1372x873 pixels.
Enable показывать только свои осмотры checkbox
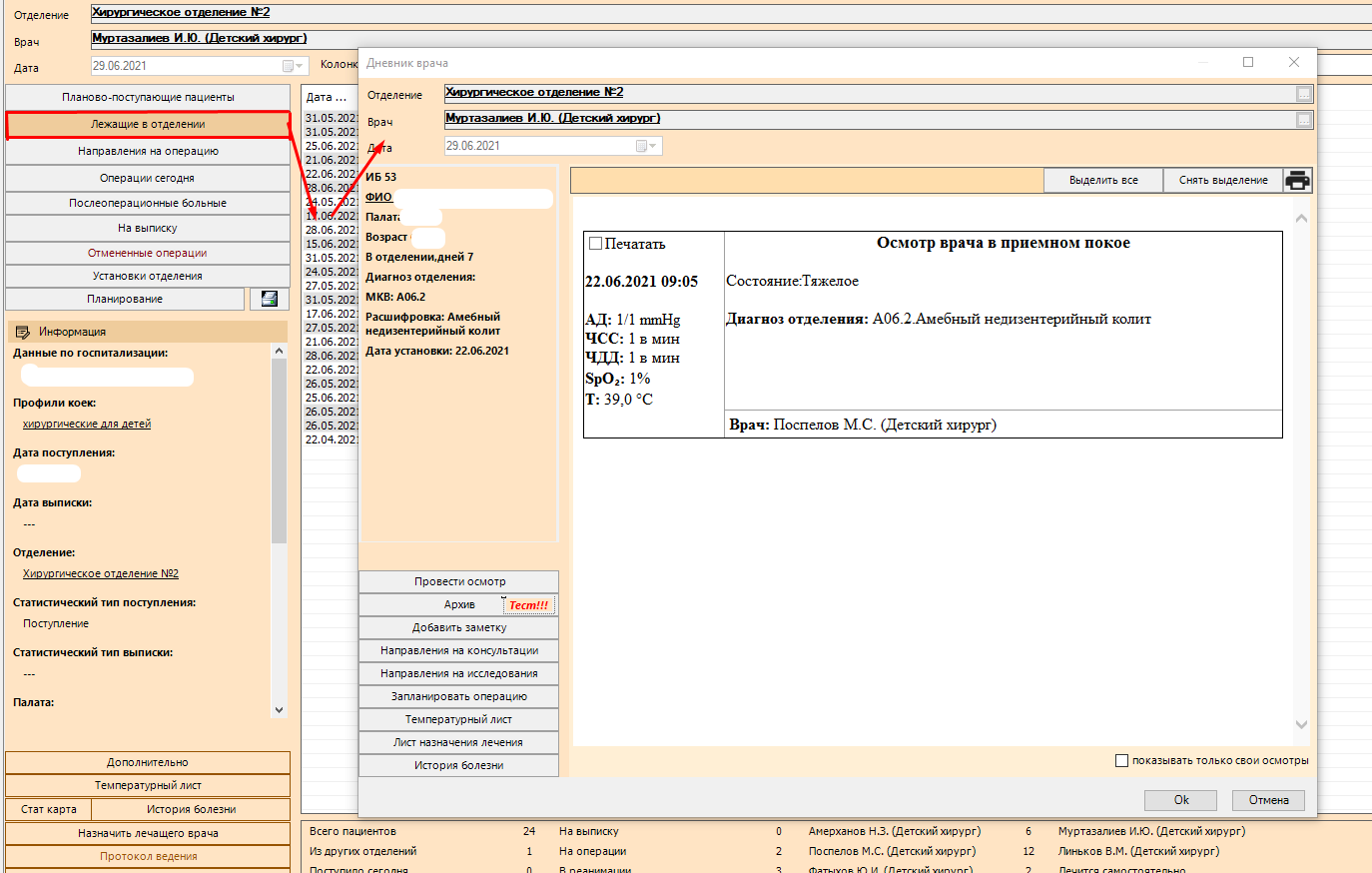click(x=1121, y=760)
